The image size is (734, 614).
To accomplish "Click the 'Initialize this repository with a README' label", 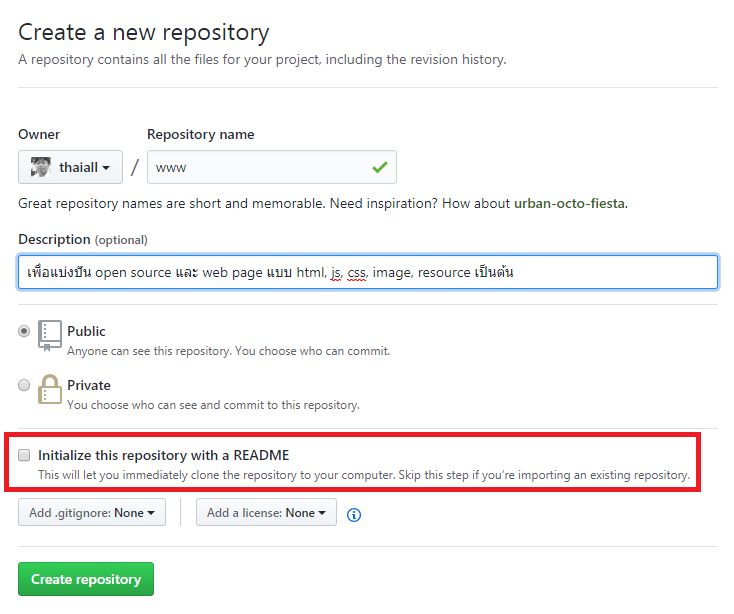I will [163, 455].
